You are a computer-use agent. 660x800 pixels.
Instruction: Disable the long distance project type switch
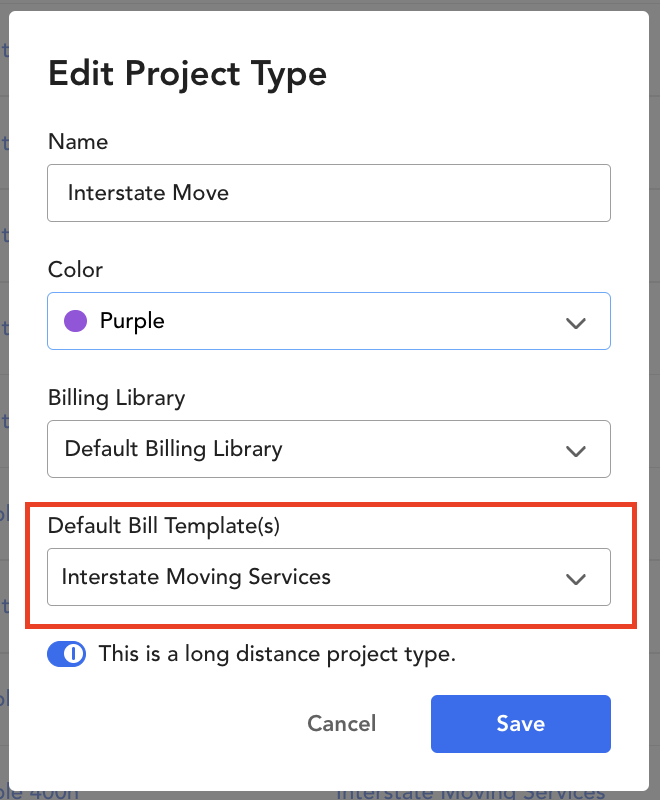pos(67,654)
